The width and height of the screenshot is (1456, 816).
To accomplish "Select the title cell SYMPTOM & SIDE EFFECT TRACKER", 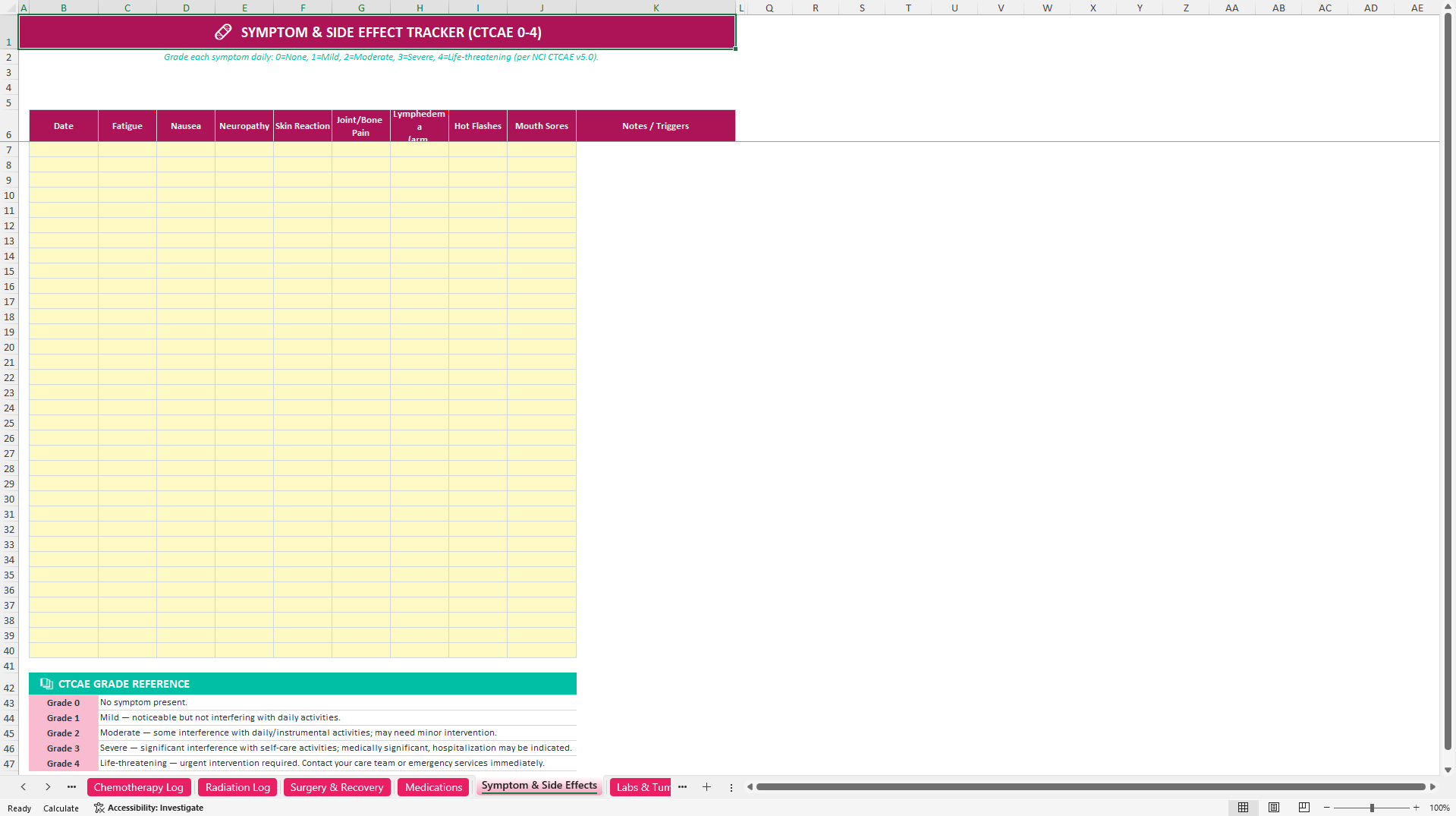I will [x=377, y=33].
